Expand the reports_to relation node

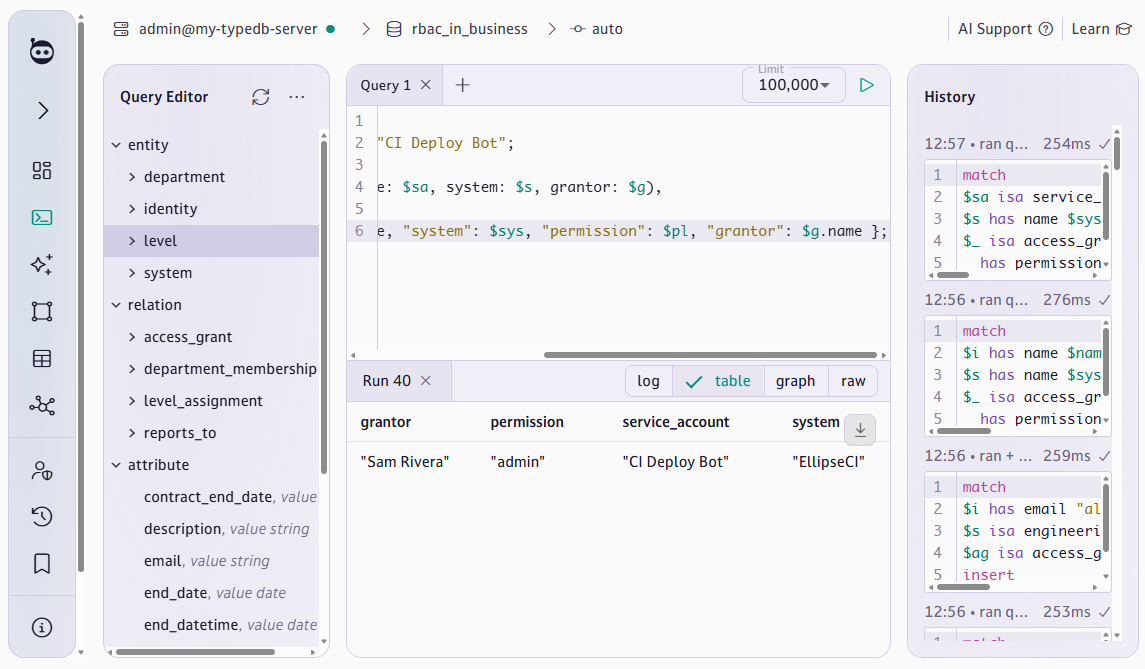click(x=132, y=433)
